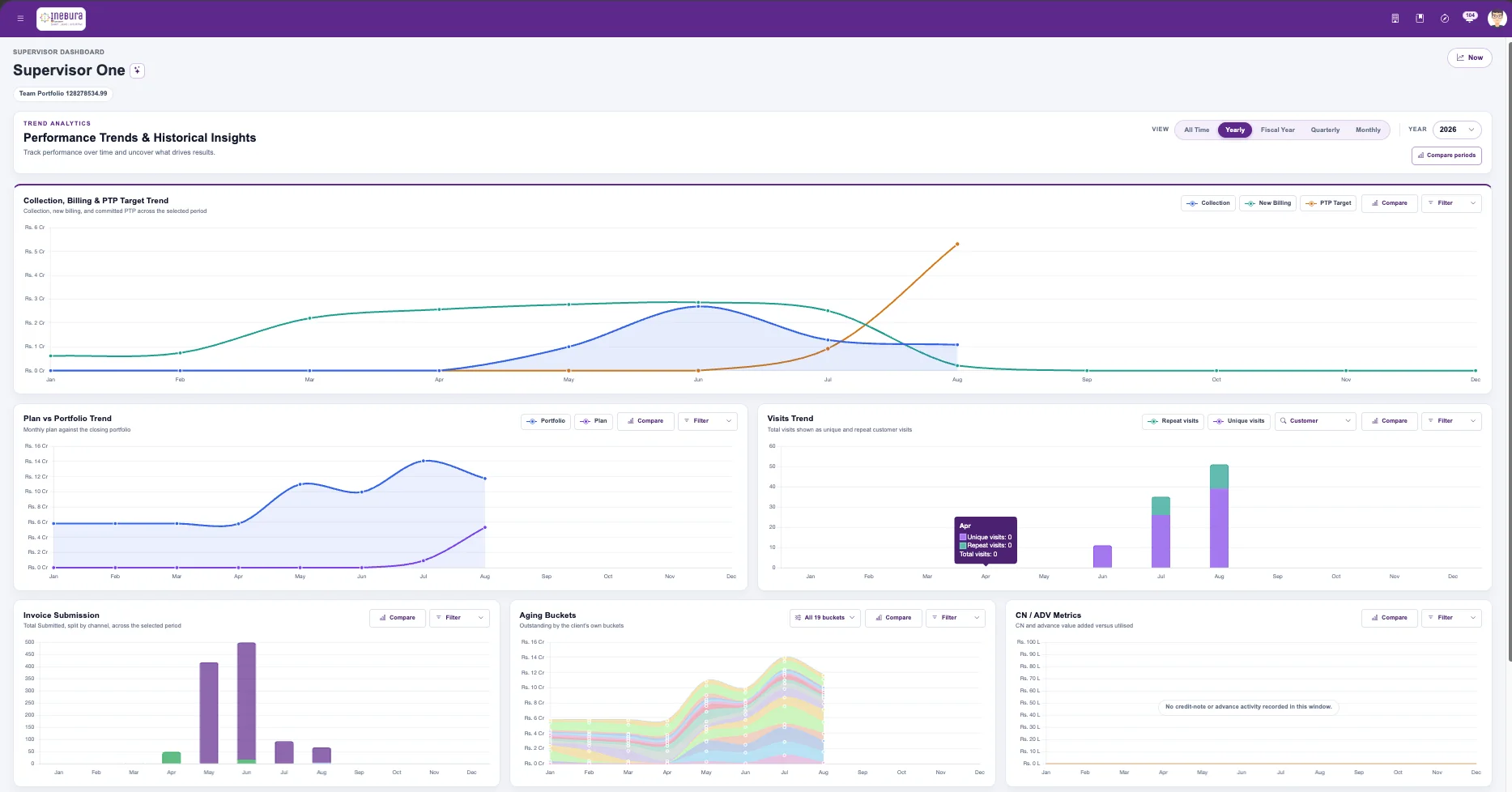The width and height of the screenshot is (1512, 792).
Task: Toggle the PTP Target series legend
Action: tap(1329, 203)
